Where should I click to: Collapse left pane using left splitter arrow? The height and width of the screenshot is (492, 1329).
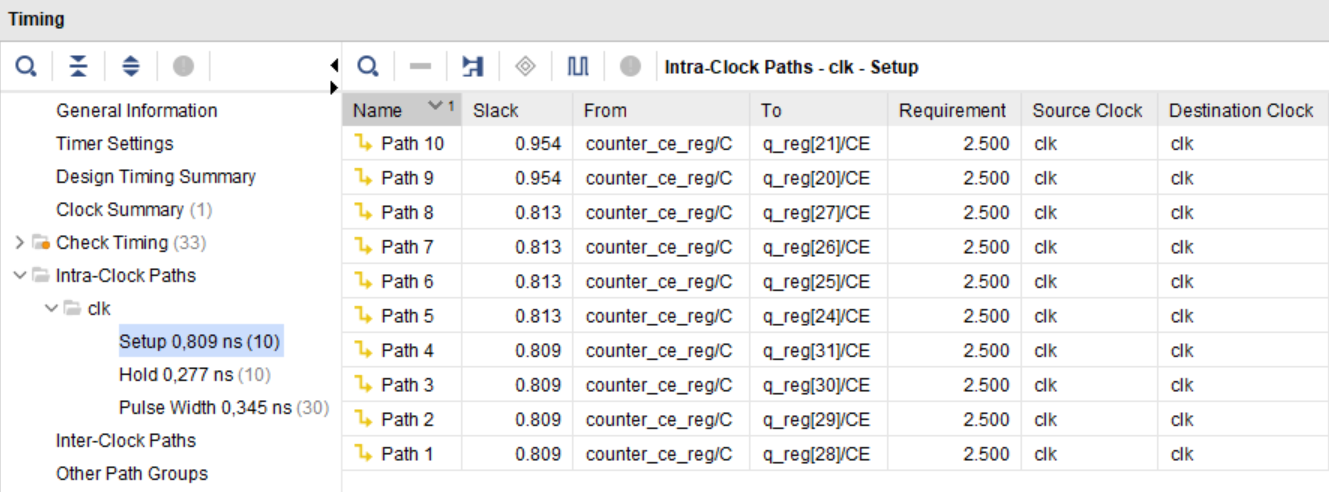pyautogui.click(x=334, y=66)
